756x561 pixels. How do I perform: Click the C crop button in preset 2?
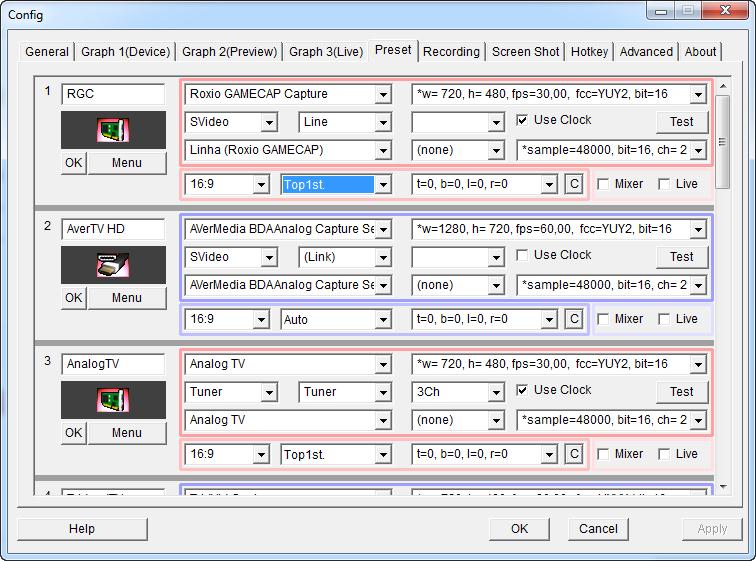pos(574,319)
